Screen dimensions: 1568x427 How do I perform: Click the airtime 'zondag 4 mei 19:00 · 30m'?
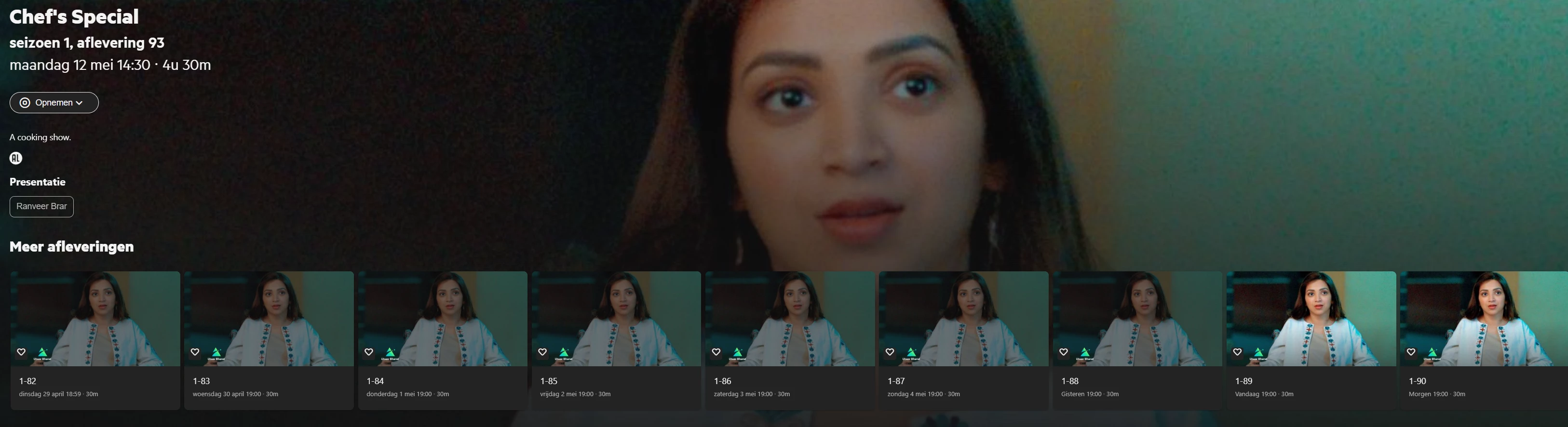[x=924, y=394]
